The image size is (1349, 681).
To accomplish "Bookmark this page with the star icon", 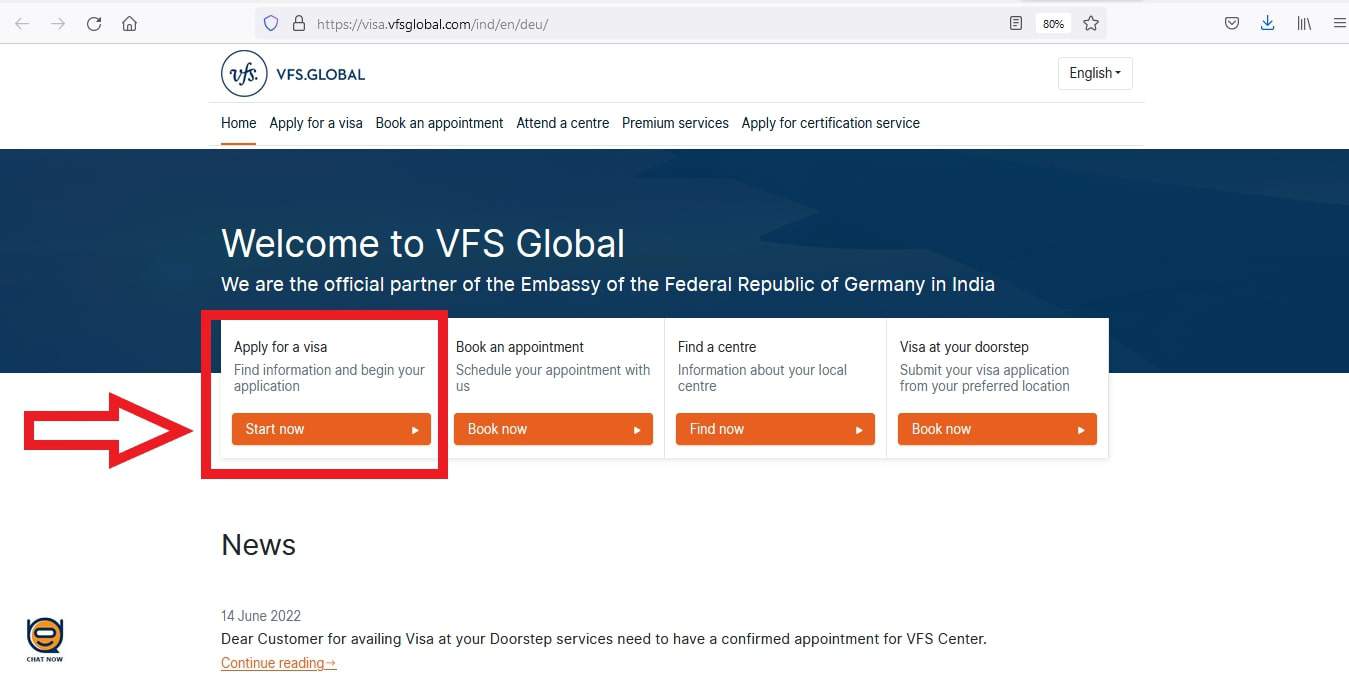I will (1091, 23).
